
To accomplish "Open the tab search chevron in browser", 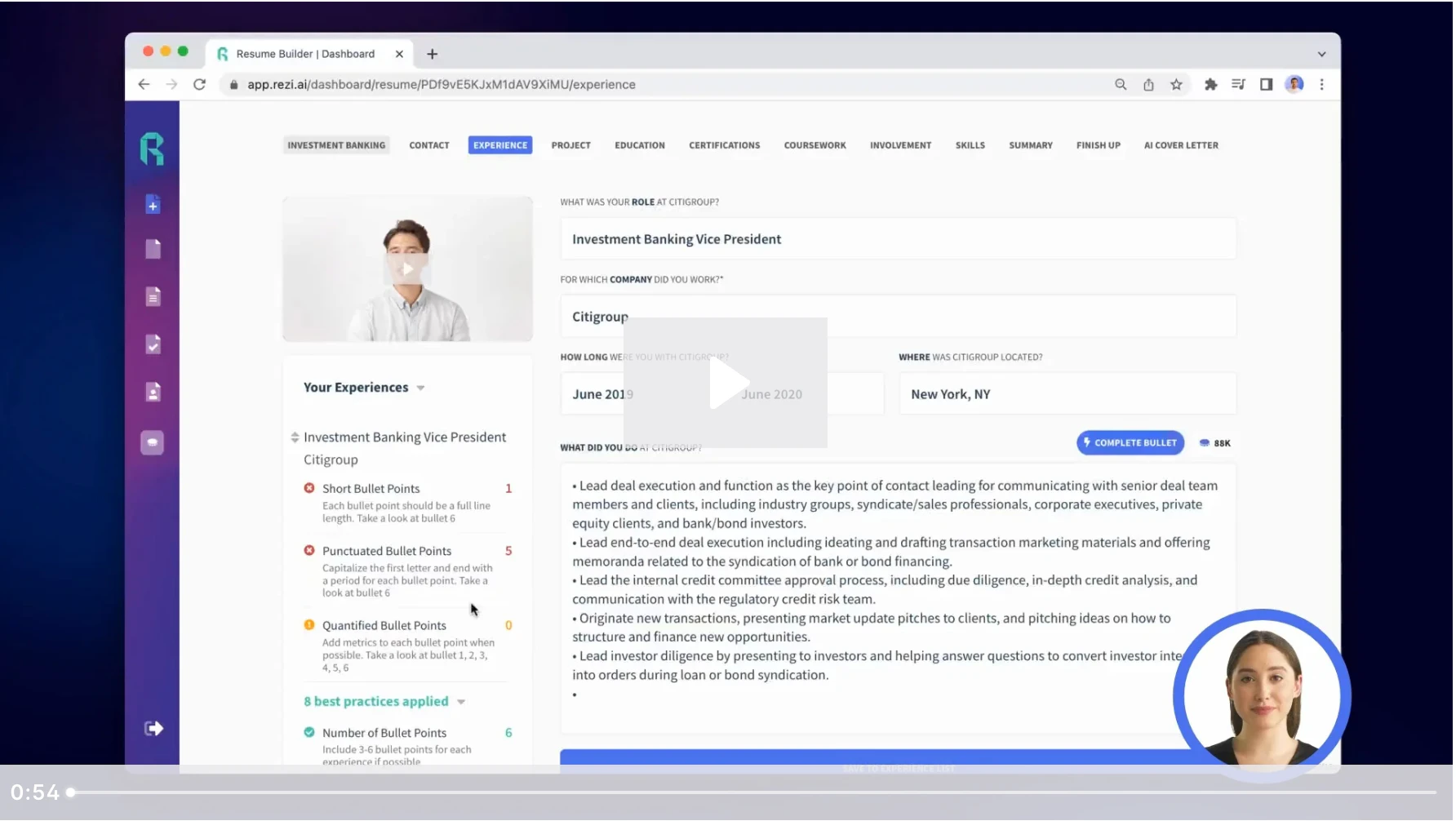I will tap(1321, 55).
